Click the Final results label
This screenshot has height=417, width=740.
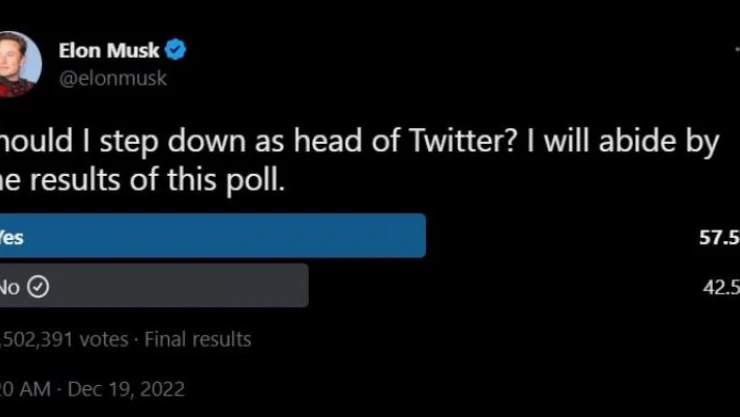(x=198, y=339)
